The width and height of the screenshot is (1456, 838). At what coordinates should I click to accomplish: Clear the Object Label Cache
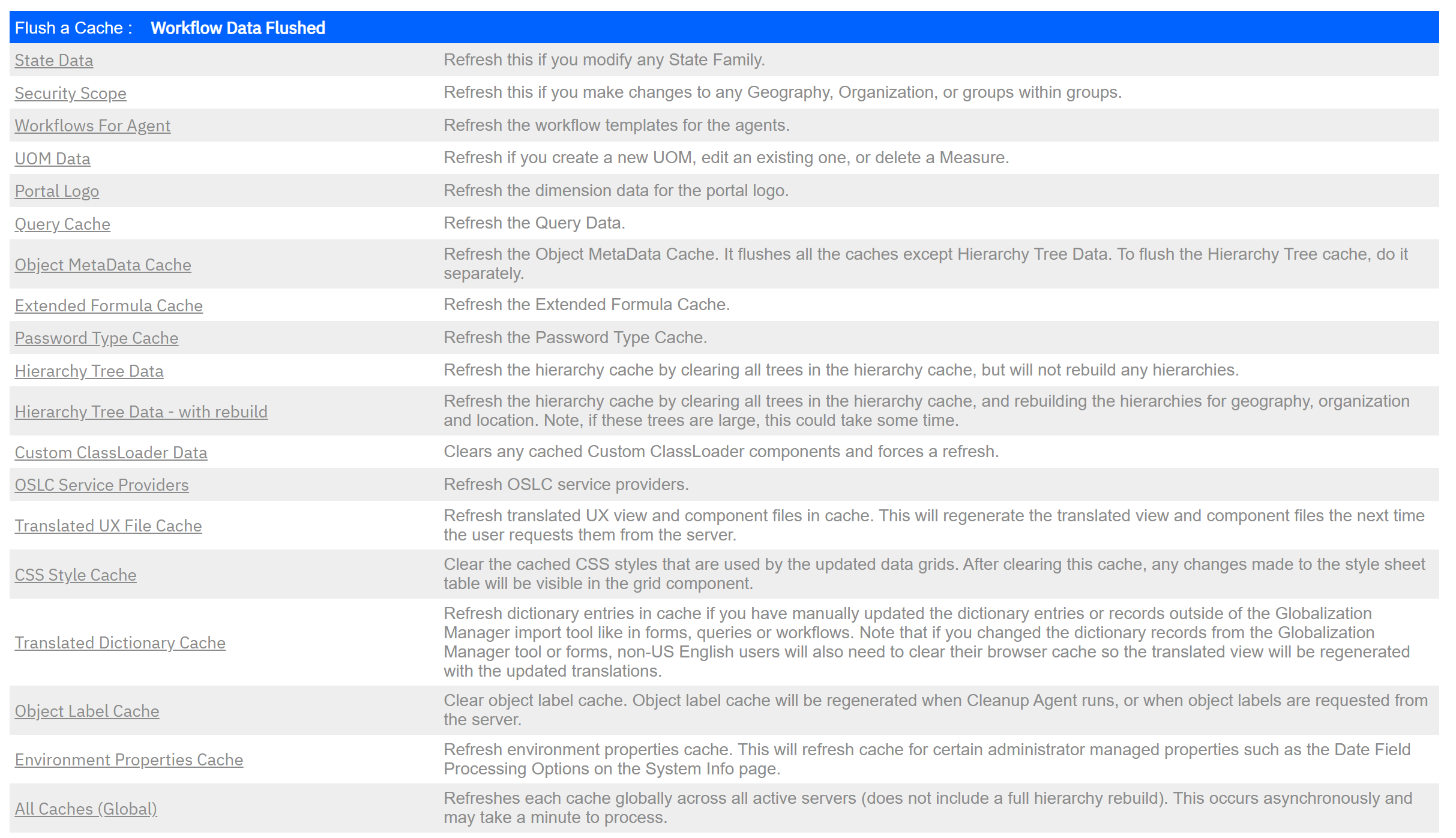pyautogui.click(x=87, y=711)
